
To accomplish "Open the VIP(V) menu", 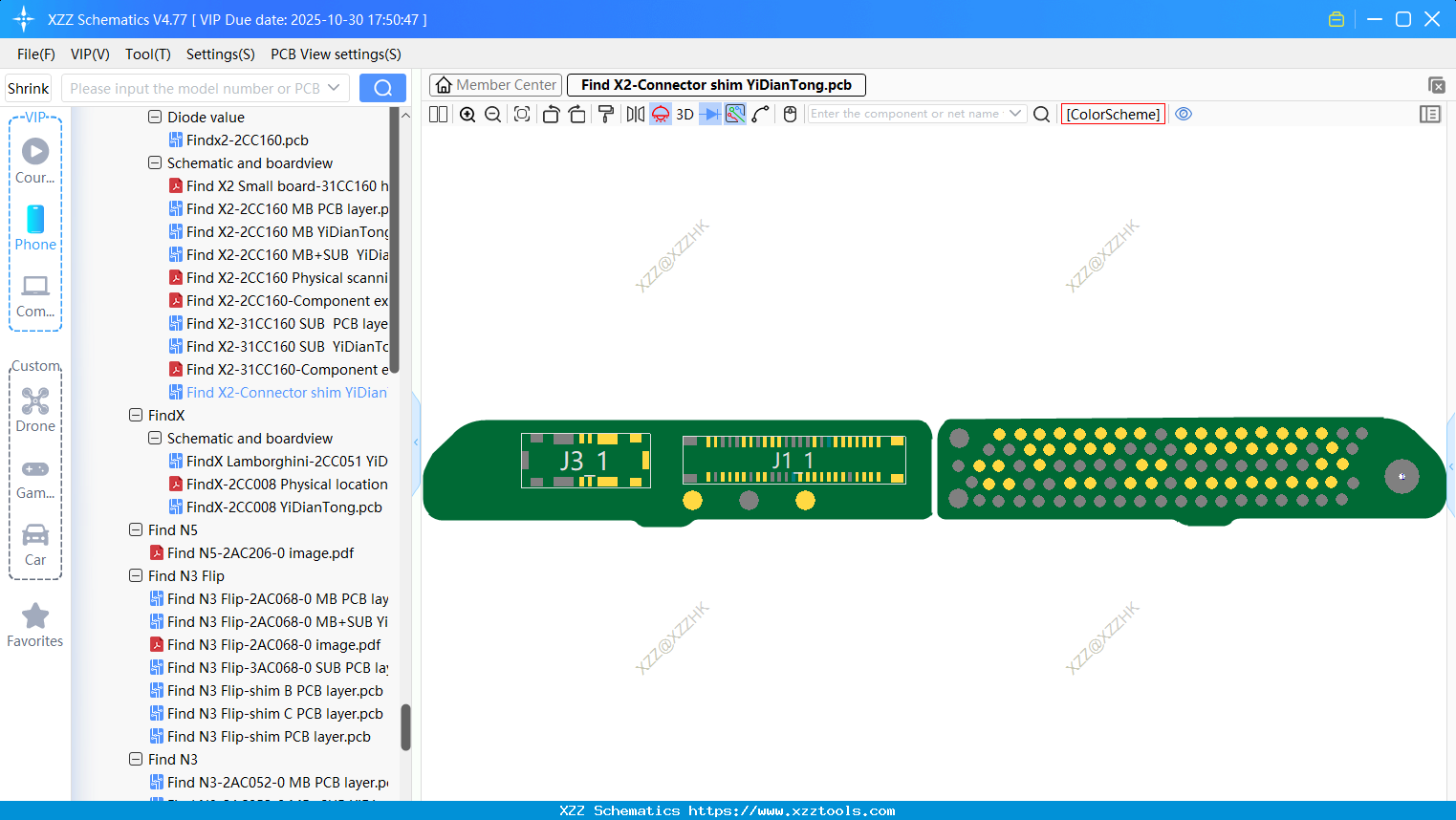I will coord(90,54).
